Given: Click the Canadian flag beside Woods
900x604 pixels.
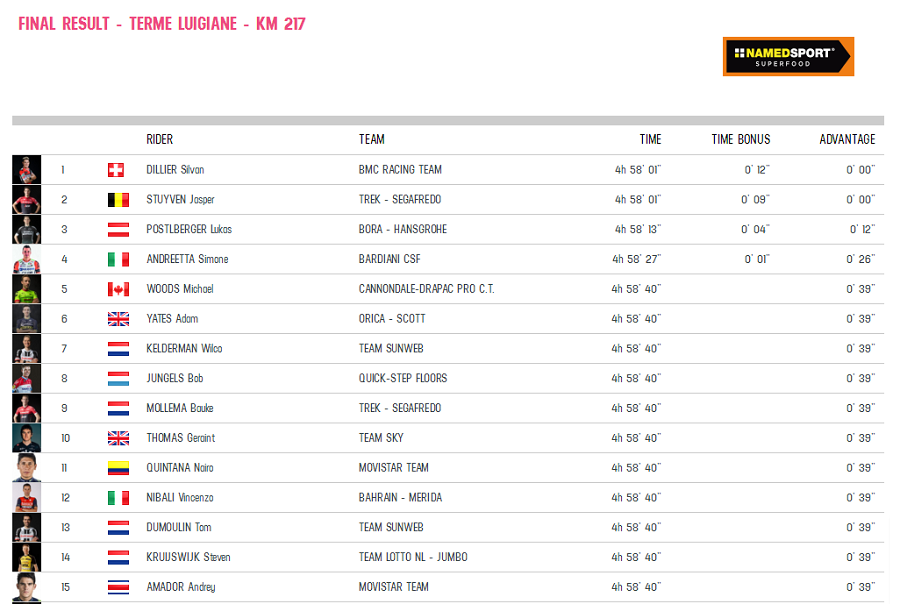Looking at the screenshot, I should point(118,289).
